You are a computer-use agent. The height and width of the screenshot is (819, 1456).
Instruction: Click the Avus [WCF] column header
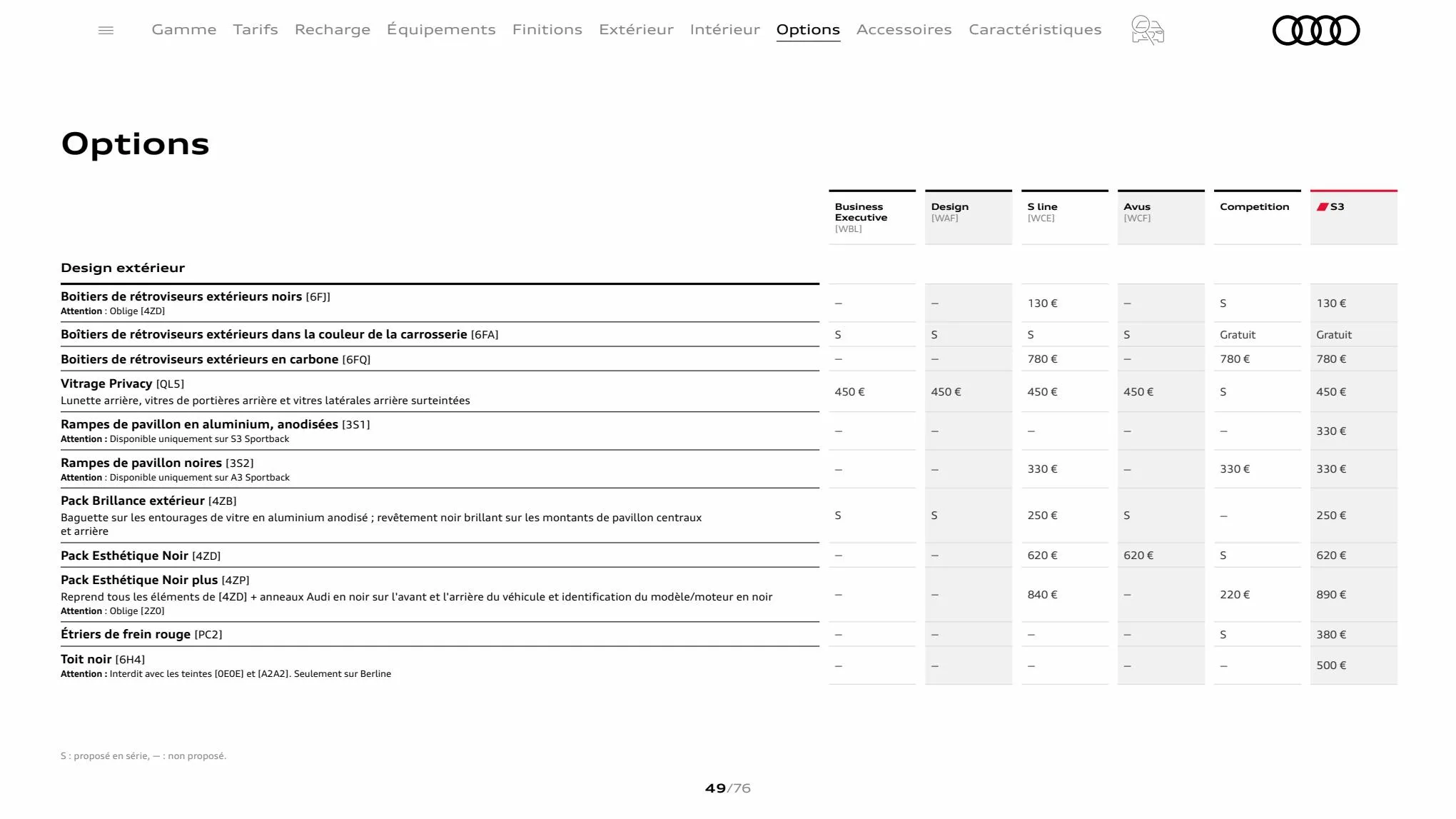pyautogui.click(x=1161, y=217)
